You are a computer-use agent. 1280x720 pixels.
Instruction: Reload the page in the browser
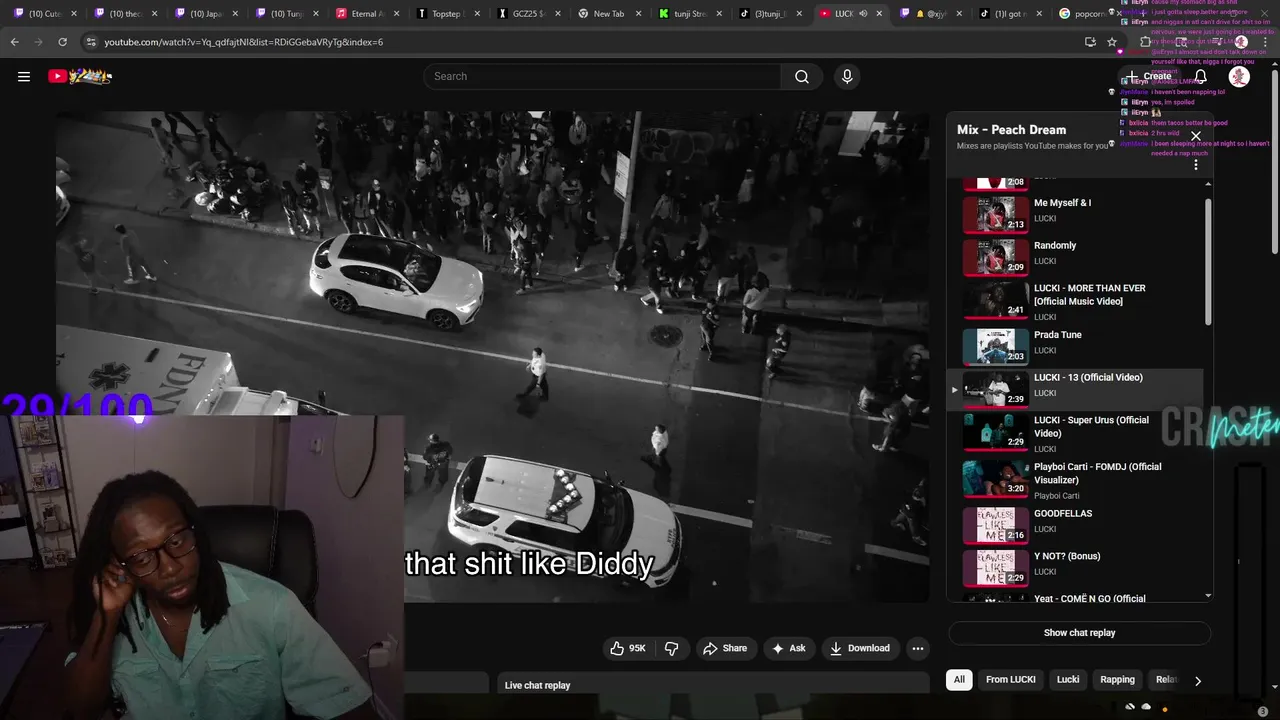(x=62, y=42)
